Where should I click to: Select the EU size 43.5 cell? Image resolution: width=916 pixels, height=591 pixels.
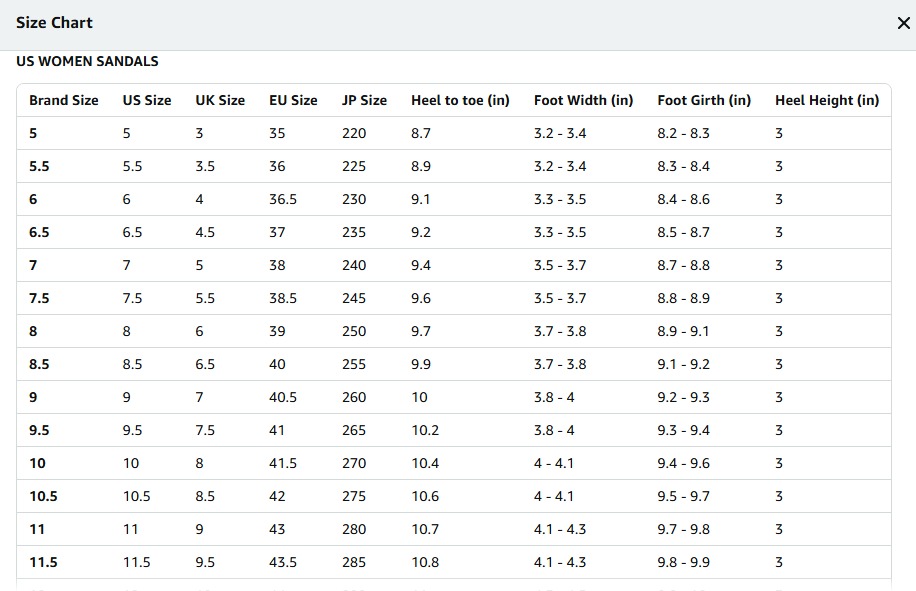click(x=283, y=562)
